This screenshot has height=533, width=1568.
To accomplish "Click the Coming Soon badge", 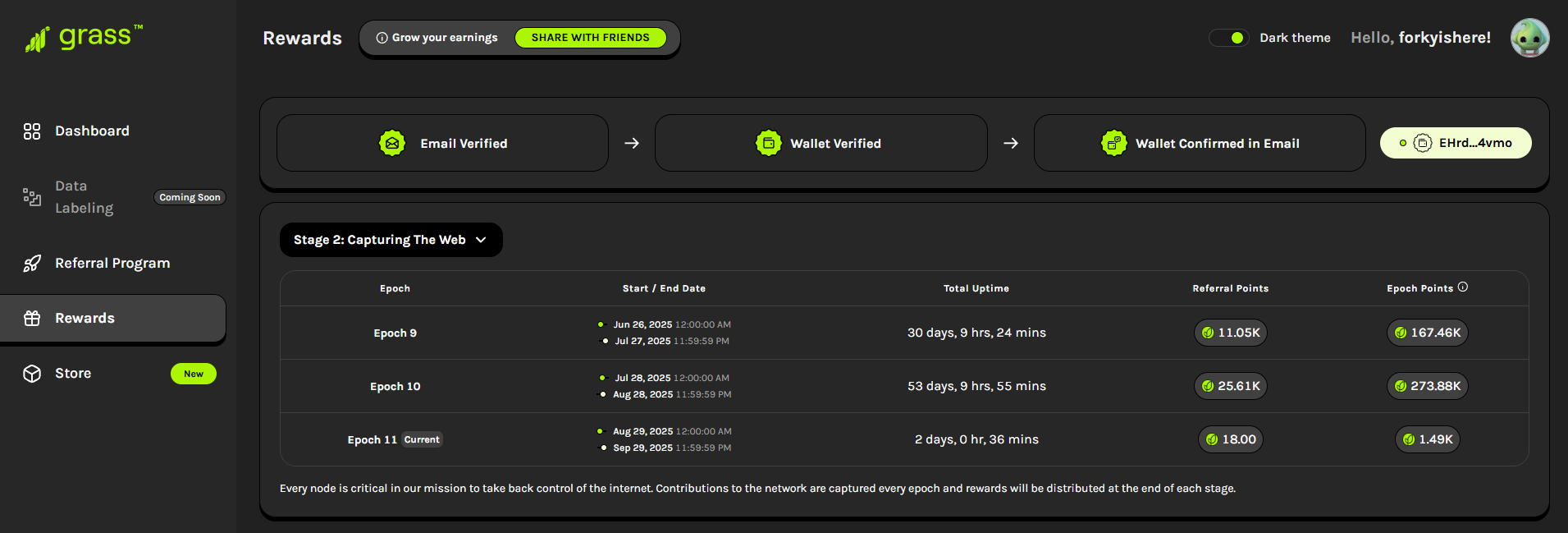I will (190, 197).
